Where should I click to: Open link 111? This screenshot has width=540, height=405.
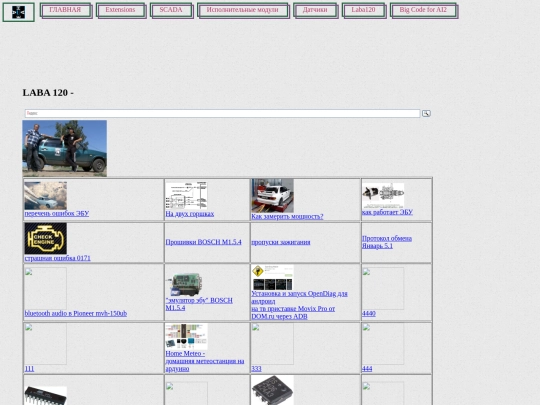point(29,368)
